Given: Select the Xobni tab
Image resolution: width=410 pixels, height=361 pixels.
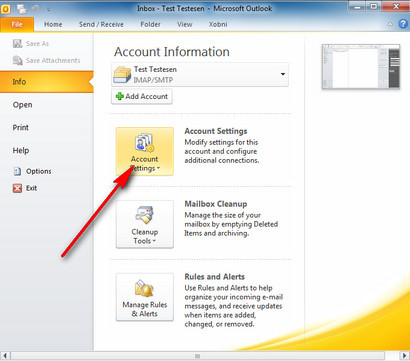Looking at the screenshot, I should pyautogui.click(x=218, y=24).
